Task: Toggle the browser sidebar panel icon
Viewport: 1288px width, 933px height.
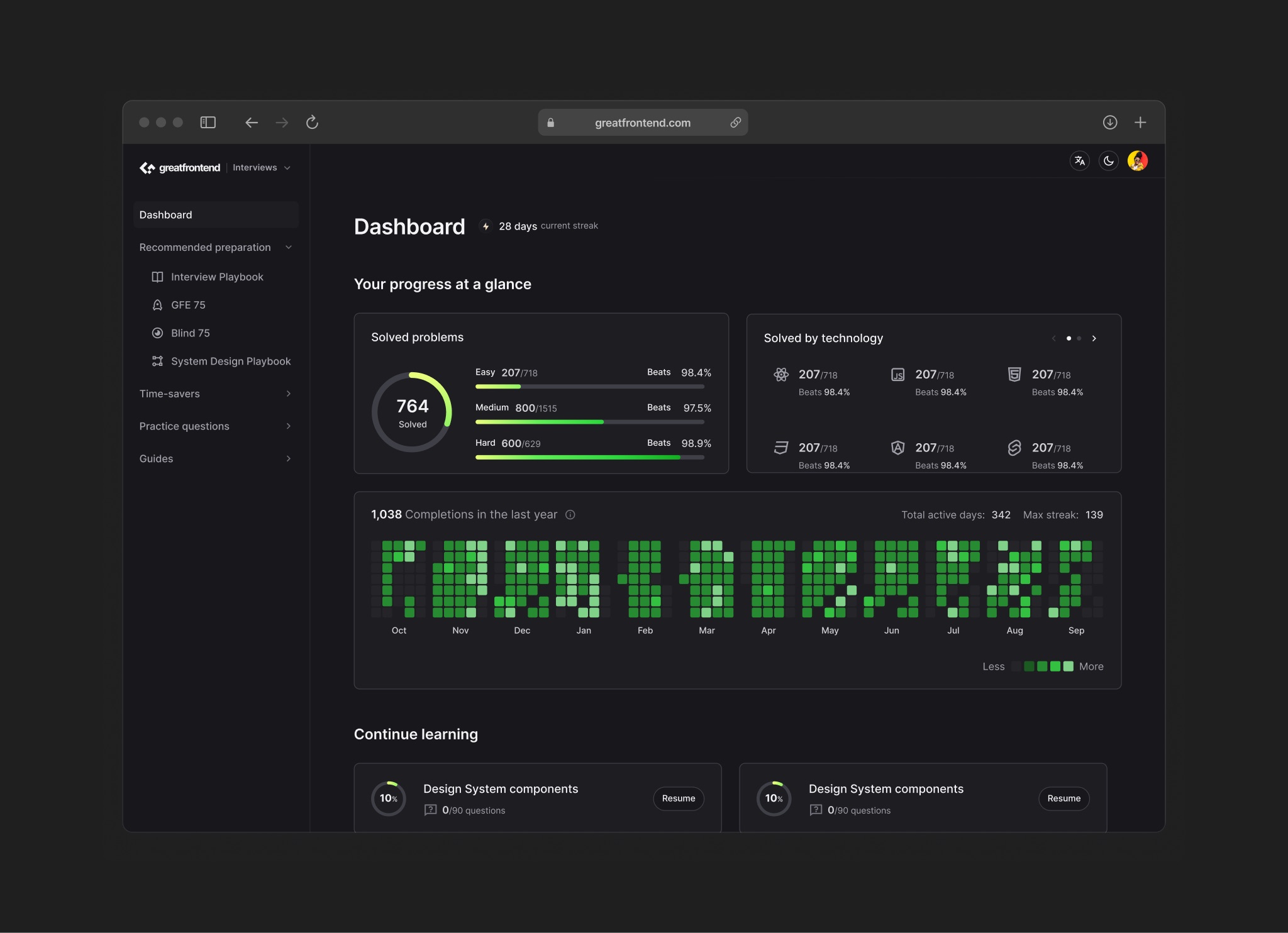Action: (208, 122)
